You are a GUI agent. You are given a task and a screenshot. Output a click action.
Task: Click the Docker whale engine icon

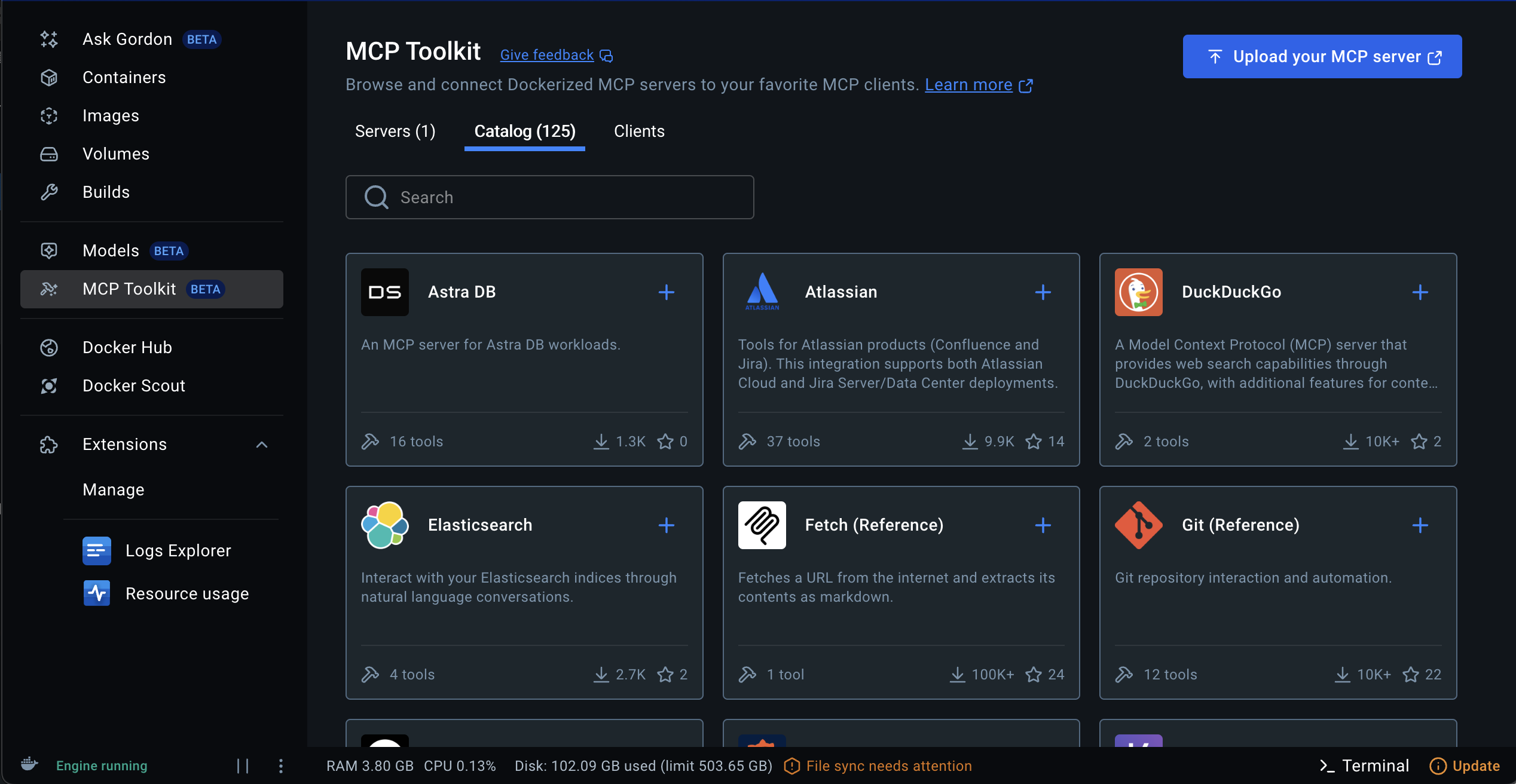pyautogui.click(x=29, y=765)
